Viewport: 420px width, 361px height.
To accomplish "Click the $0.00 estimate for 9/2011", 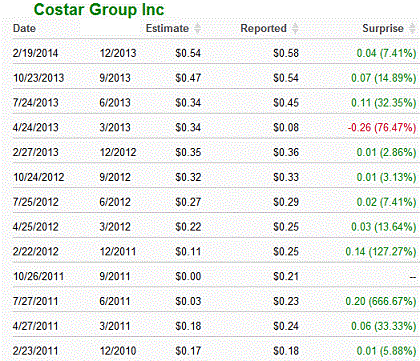I will click(188, 276).
